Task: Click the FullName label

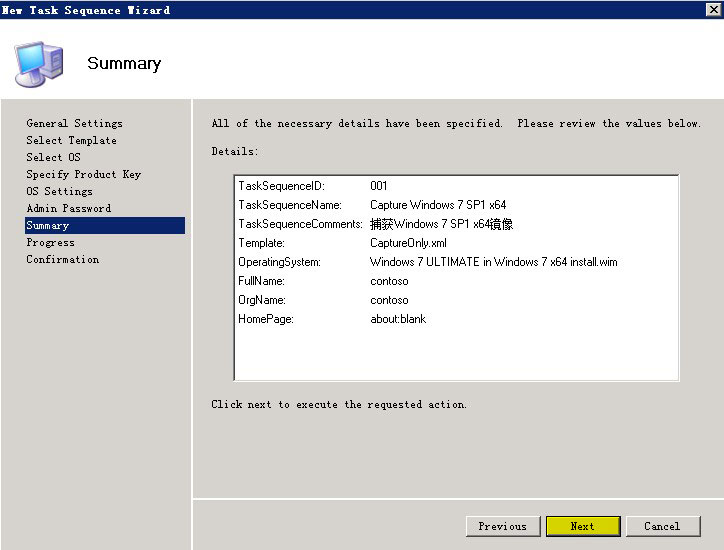Action: [261, 281]
